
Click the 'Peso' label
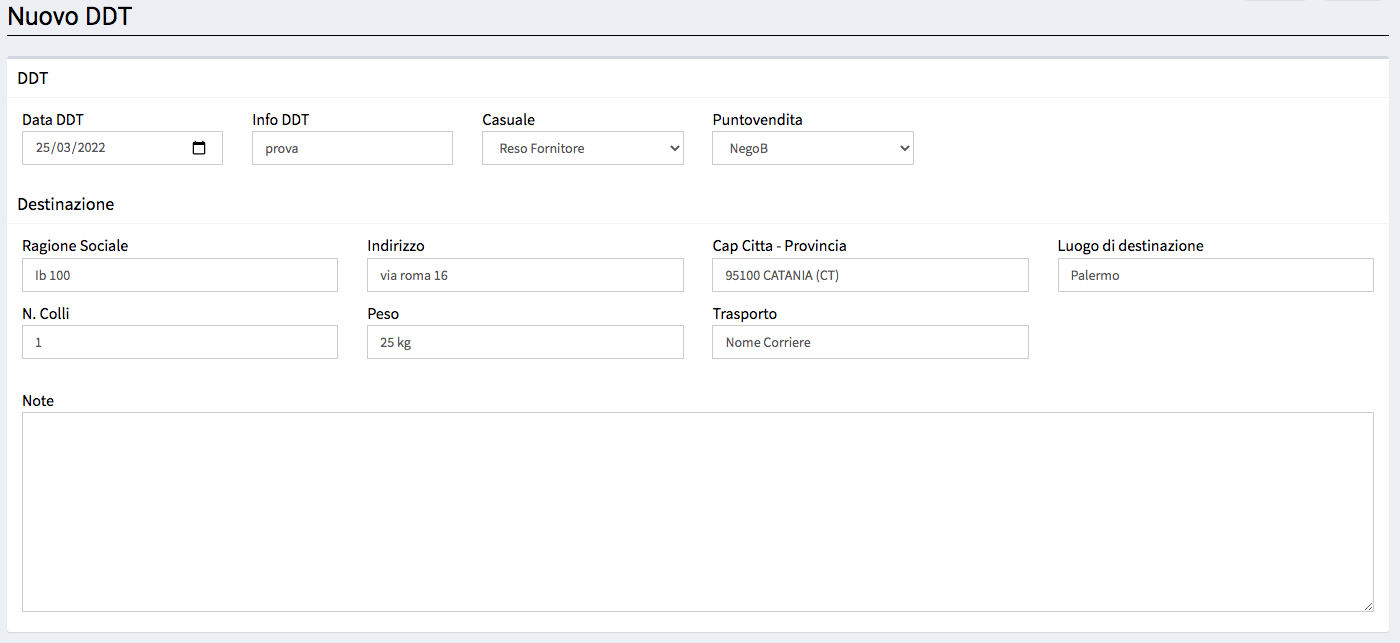click(x=383, y=314)
